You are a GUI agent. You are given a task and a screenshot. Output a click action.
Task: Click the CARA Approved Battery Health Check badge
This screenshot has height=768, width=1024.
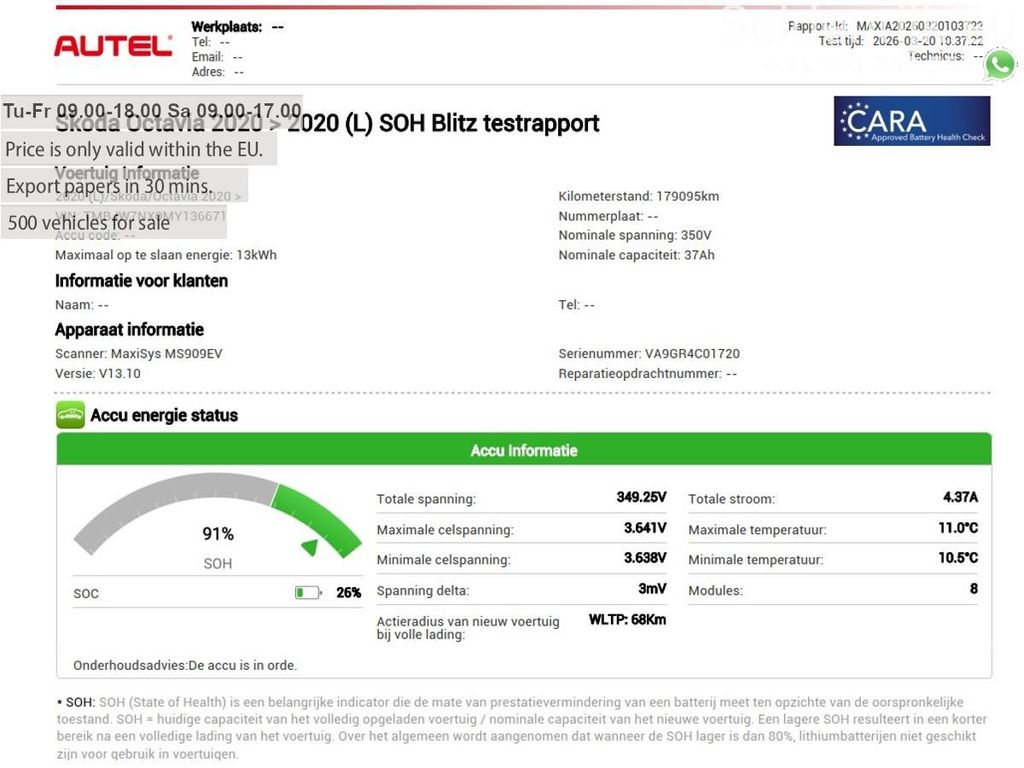[x=911, y=121]
